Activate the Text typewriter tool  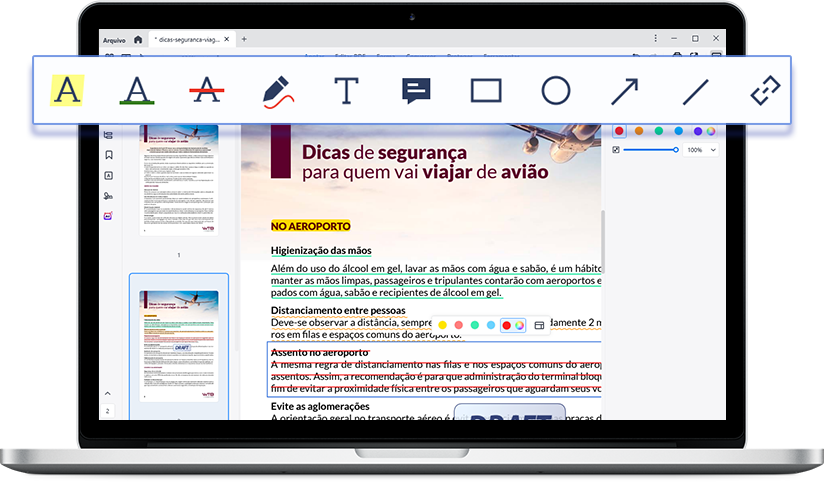(346, 91)
